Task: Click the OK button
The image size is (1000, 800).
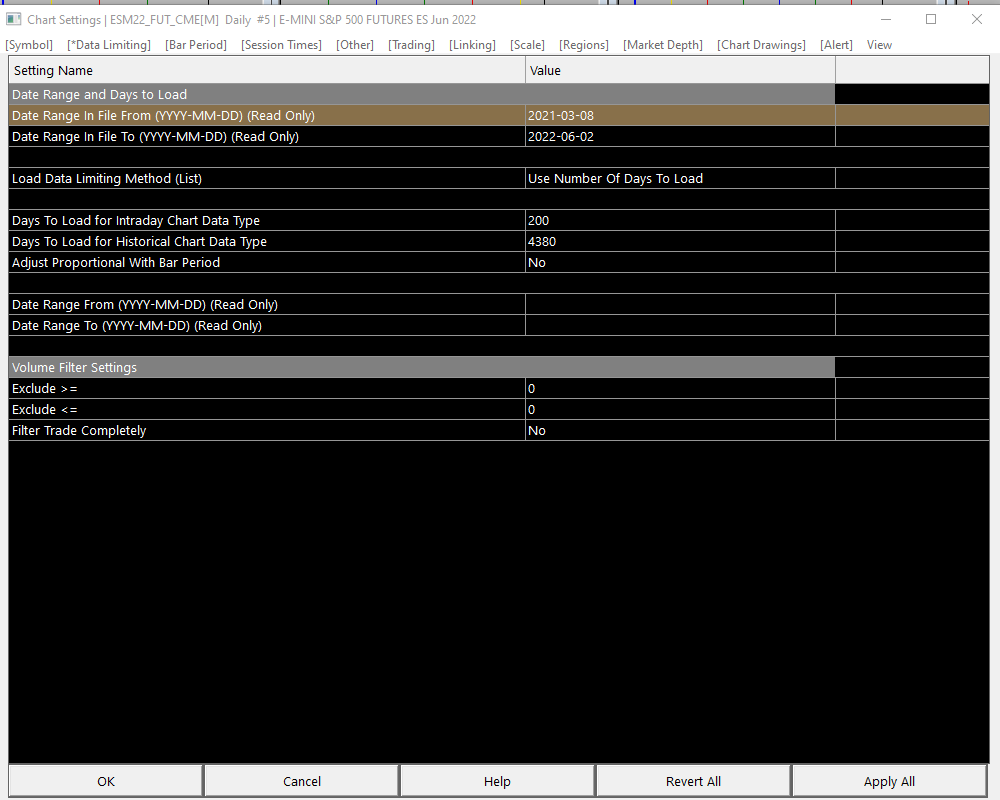Action: tap(106, 781)
